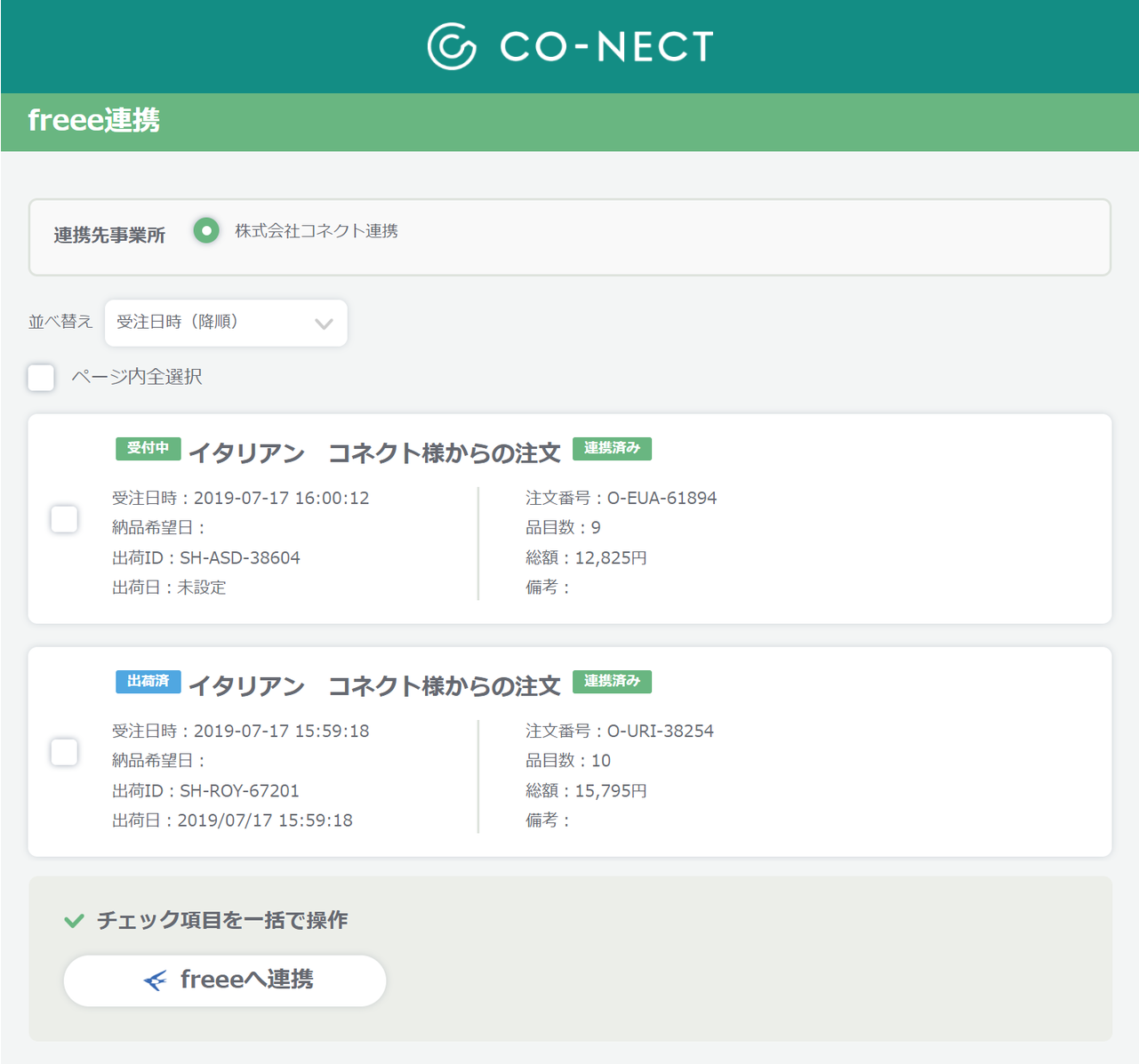Tick checkbox for order O-URI-38254
The width and height of the screenshot is (1139, 1064).
click(x=64, y=752)
